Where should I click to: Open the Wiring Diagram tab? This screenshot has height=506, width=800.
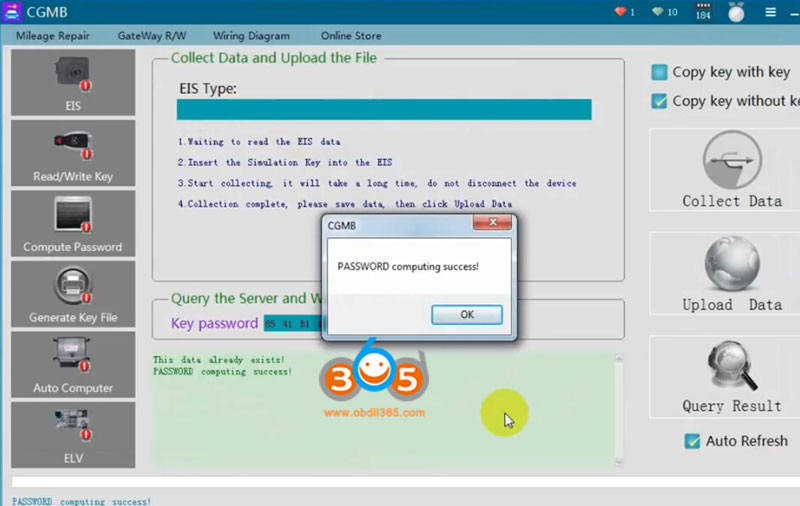(x=251, y=36)
